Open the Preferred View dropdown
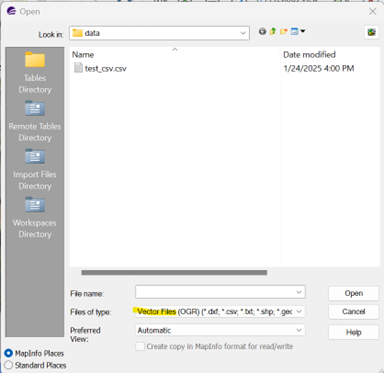 (220, 330)
